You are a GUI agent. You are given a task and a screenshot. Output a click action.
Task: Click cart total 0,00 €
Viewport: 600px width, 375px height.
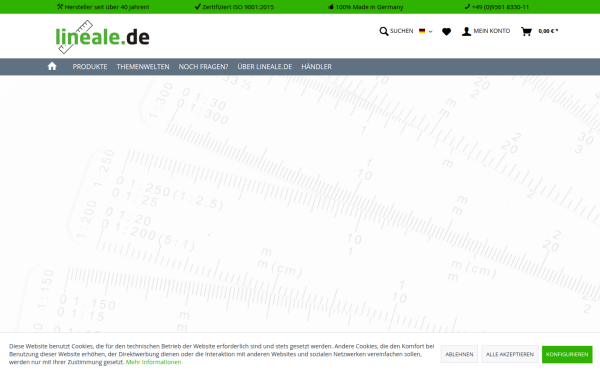pos(548,31)
